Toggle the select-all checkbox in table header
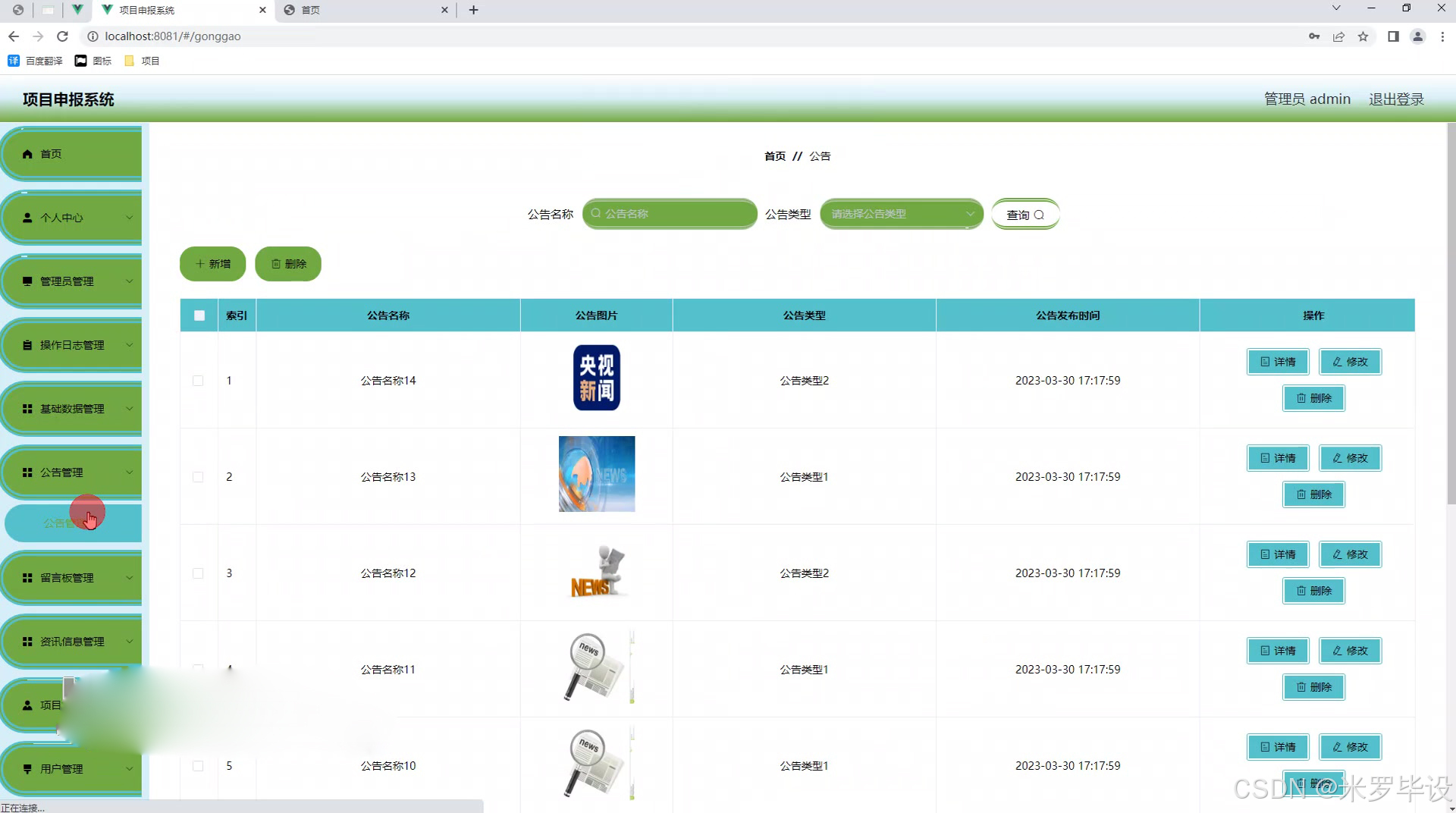Viewport: 1456px width, 813px height. tap(199, 315)
